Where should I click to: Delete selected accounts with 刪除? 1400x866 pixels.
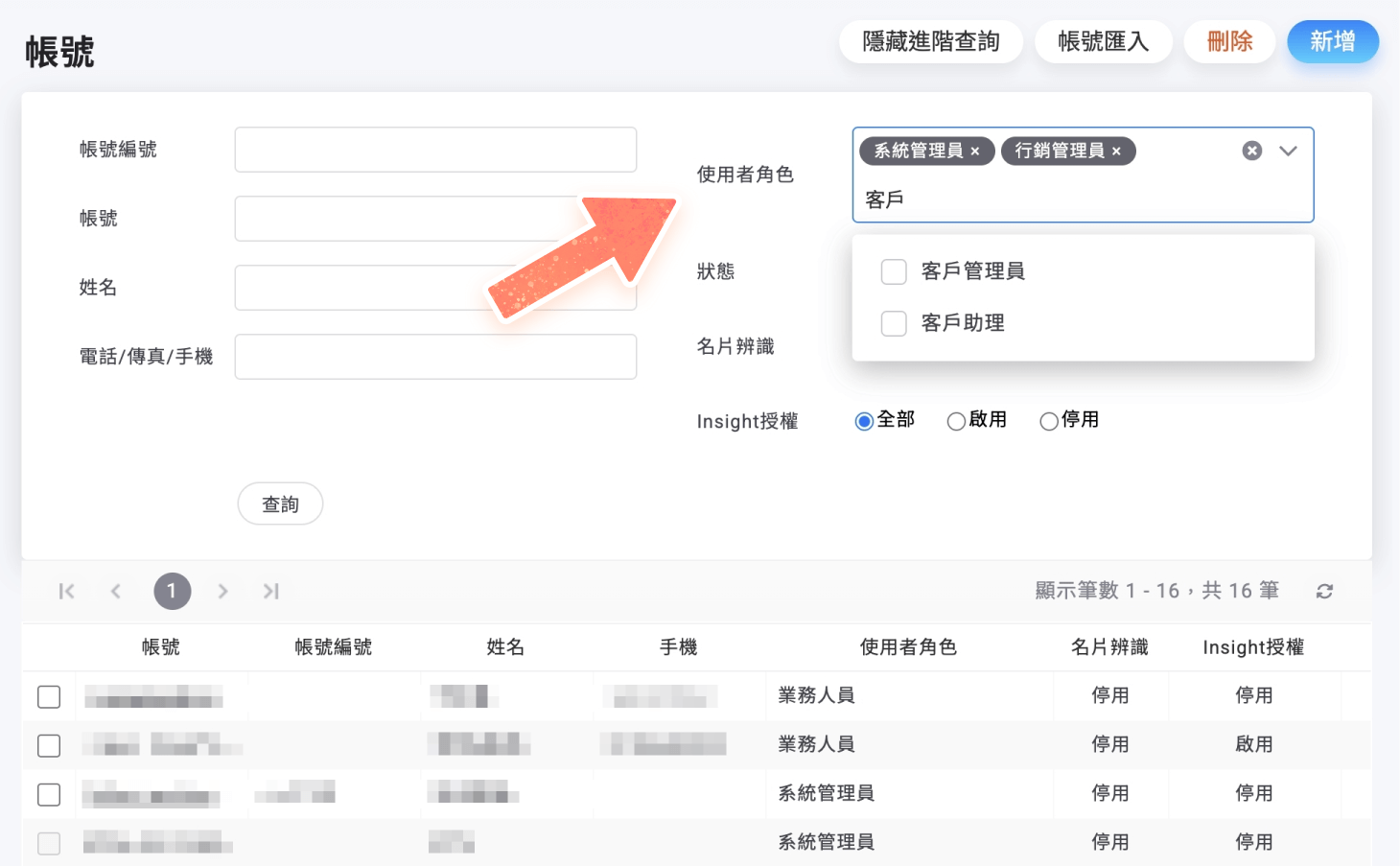click(1228, 41)
